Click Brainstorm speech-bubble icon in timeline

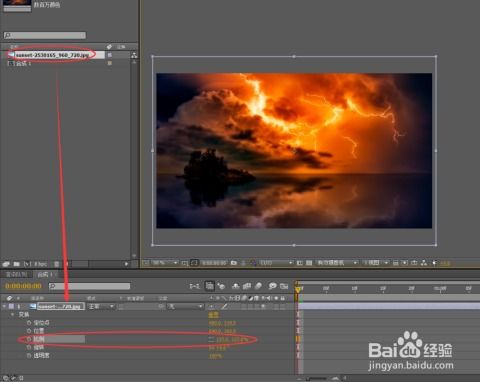tap(273, 286)
